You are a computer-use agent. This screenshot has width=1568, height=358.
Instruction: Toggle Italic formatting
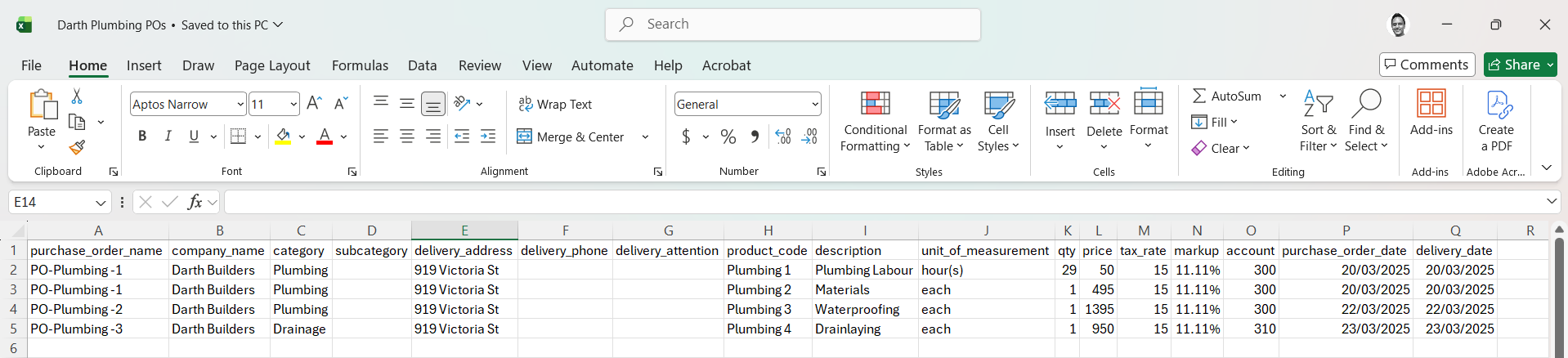click(x=168, y=136)
